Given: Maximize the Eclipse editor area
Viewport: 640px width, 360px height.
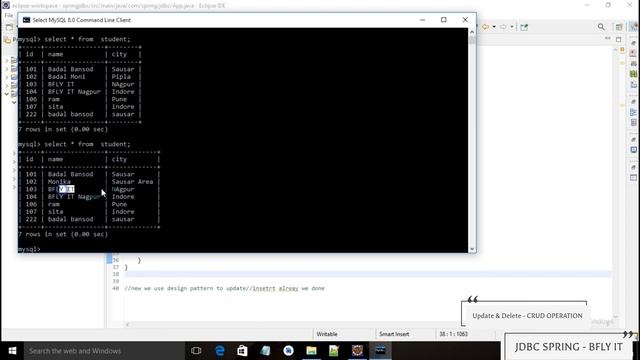Looking at the screenshot, I should (618, 39).
